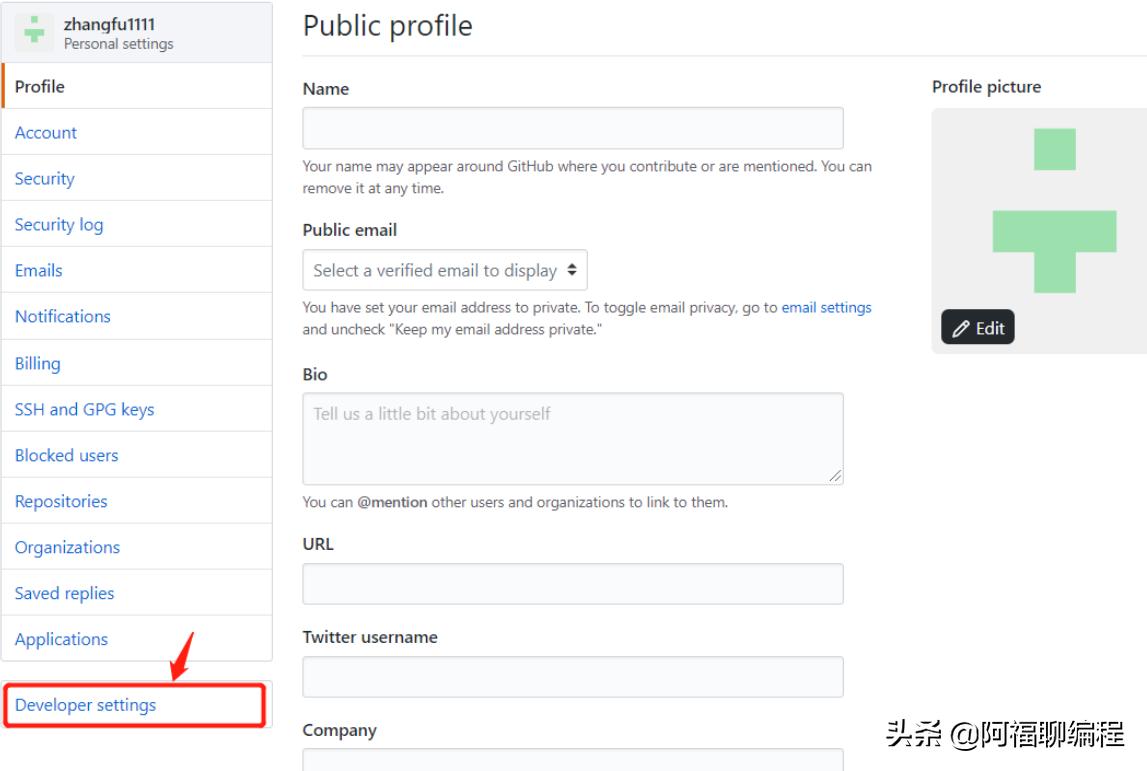Focus the Bio text area

573,439
